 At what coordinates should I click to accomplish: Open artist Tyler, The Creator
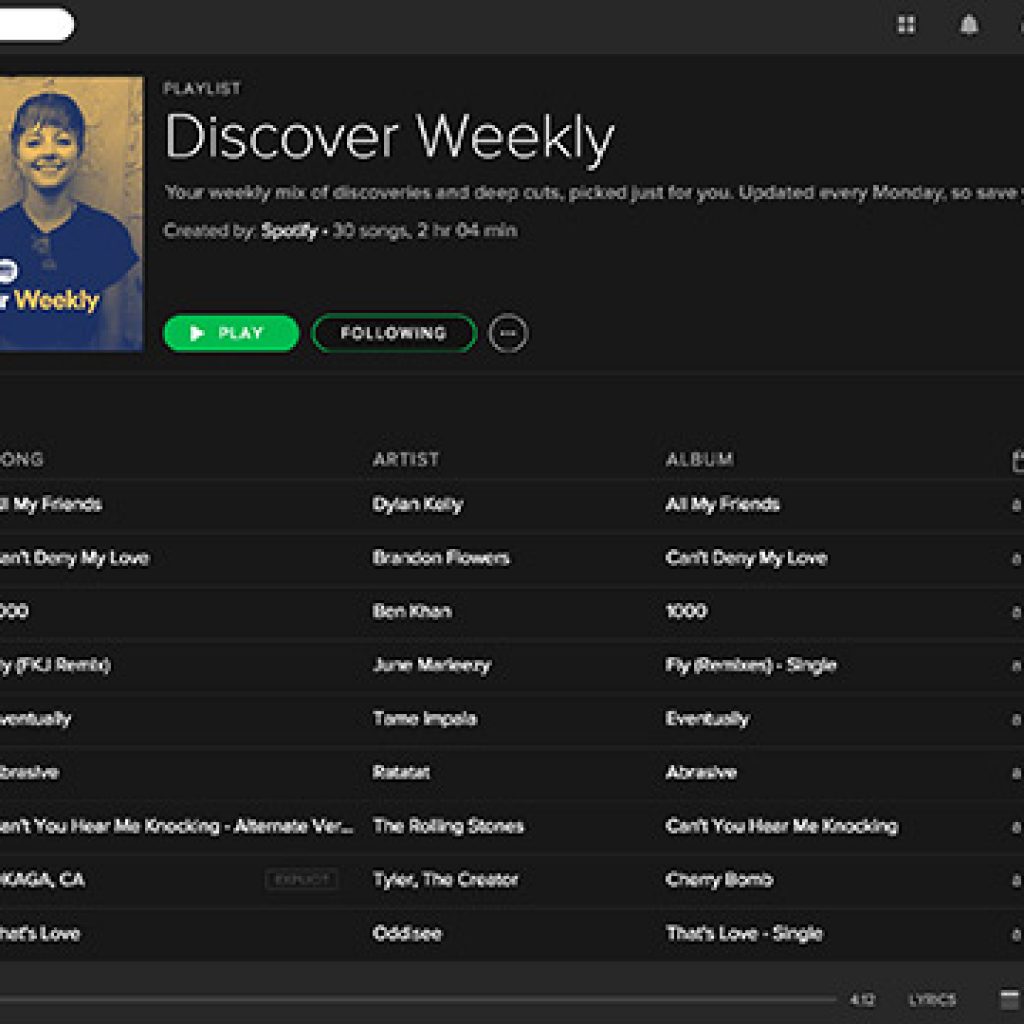point(445,880)
